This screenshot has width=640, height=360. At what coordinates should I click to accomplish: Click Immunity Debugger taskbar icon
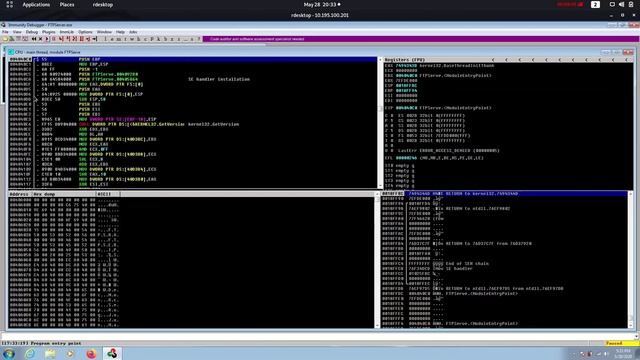click(x=112, y=353)
